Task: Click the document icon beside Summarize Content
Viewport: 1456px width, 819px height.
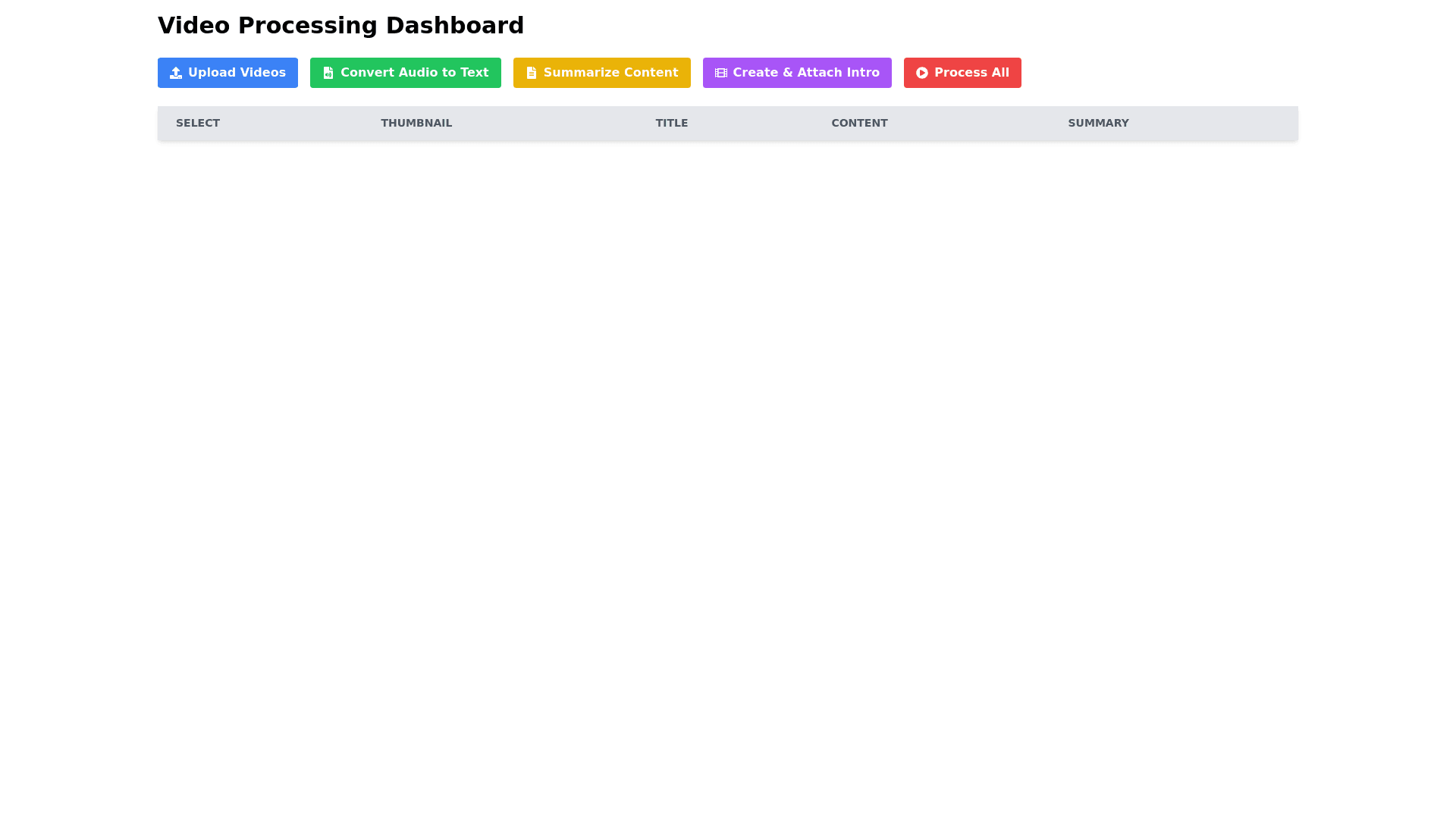Action: pos(532,73)
